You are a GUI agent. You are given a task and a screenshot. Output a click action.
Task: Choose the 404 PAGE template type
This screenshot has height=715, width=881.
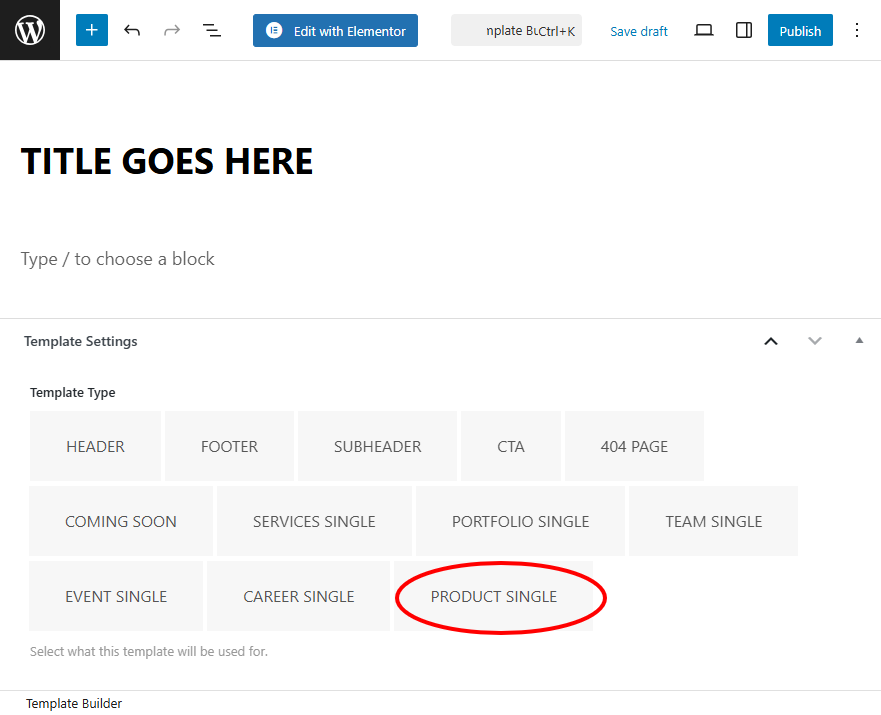click(x=634, y=446)
